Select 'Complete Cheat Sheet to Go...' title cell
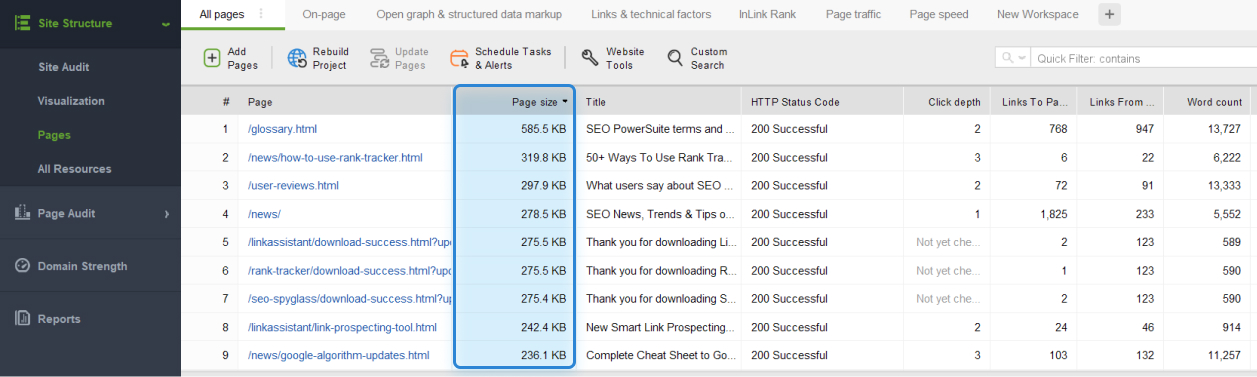This screenshot has width=1257, height=377. [661, 355]
